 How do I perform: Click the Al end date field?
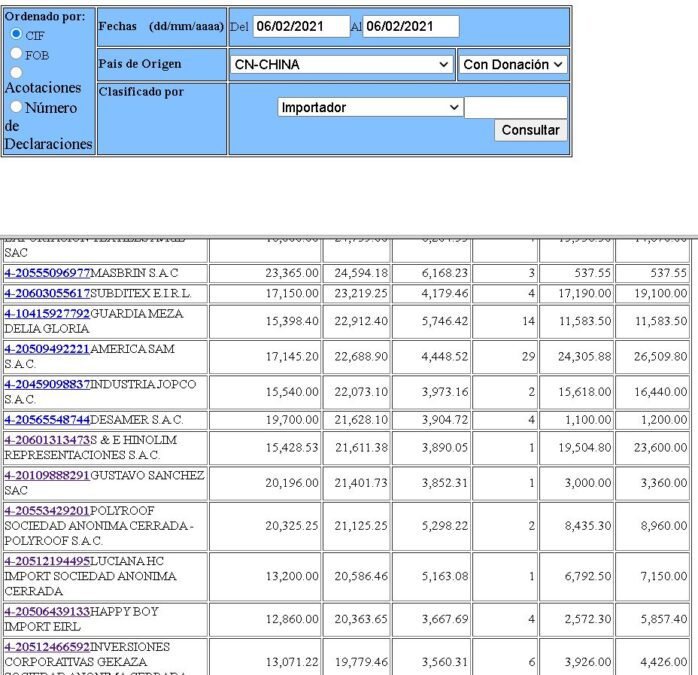[411, 26]
